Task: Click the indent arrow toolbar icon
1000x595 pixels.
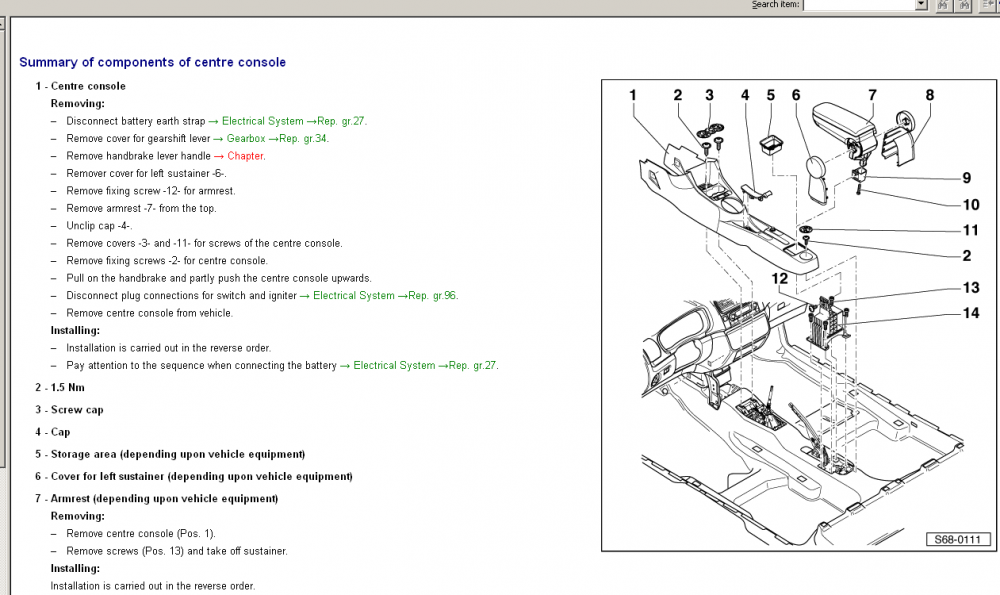Action: click(988, 5)
